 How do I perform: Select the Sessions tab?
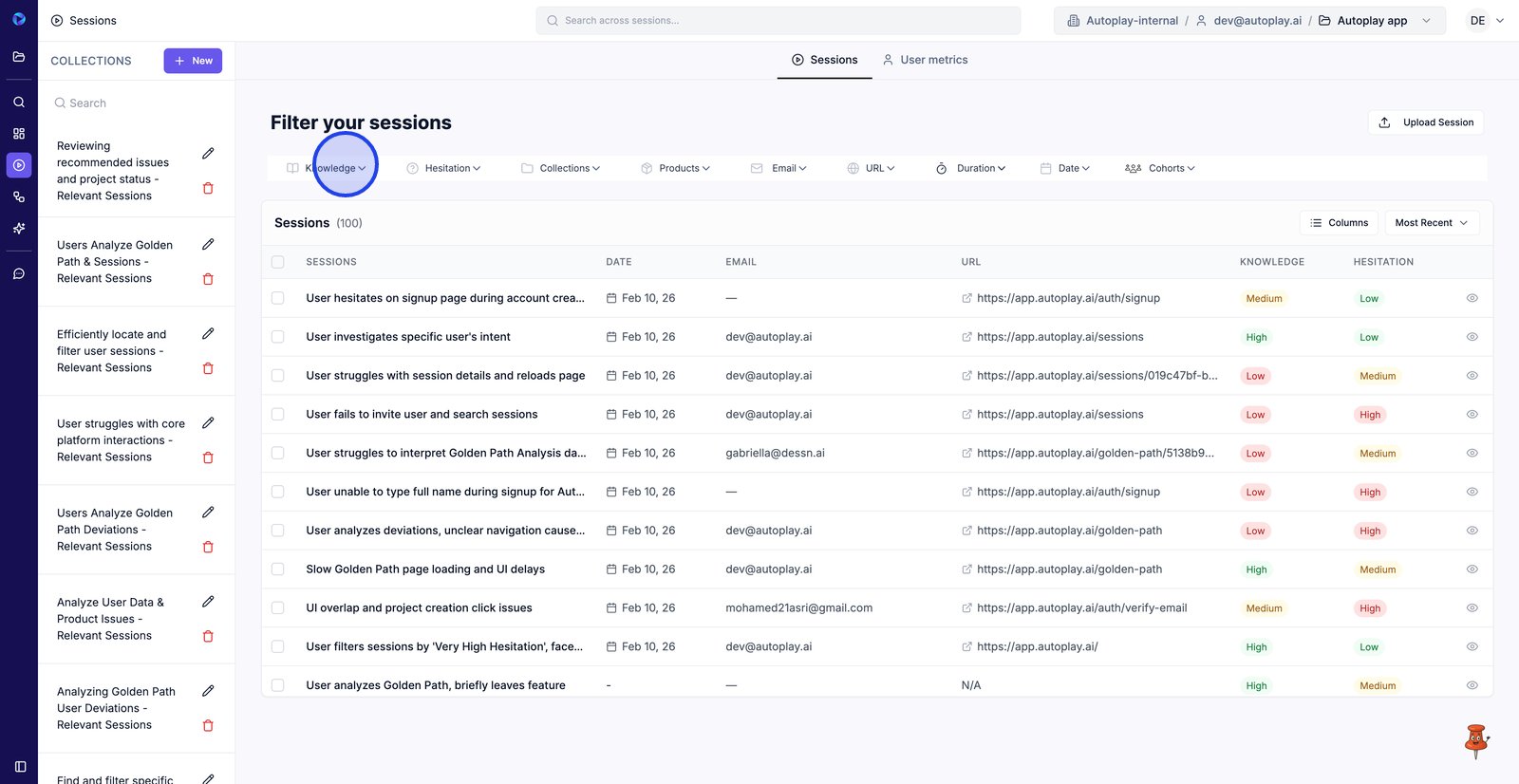pyautogui.click(x=824, y=60)
